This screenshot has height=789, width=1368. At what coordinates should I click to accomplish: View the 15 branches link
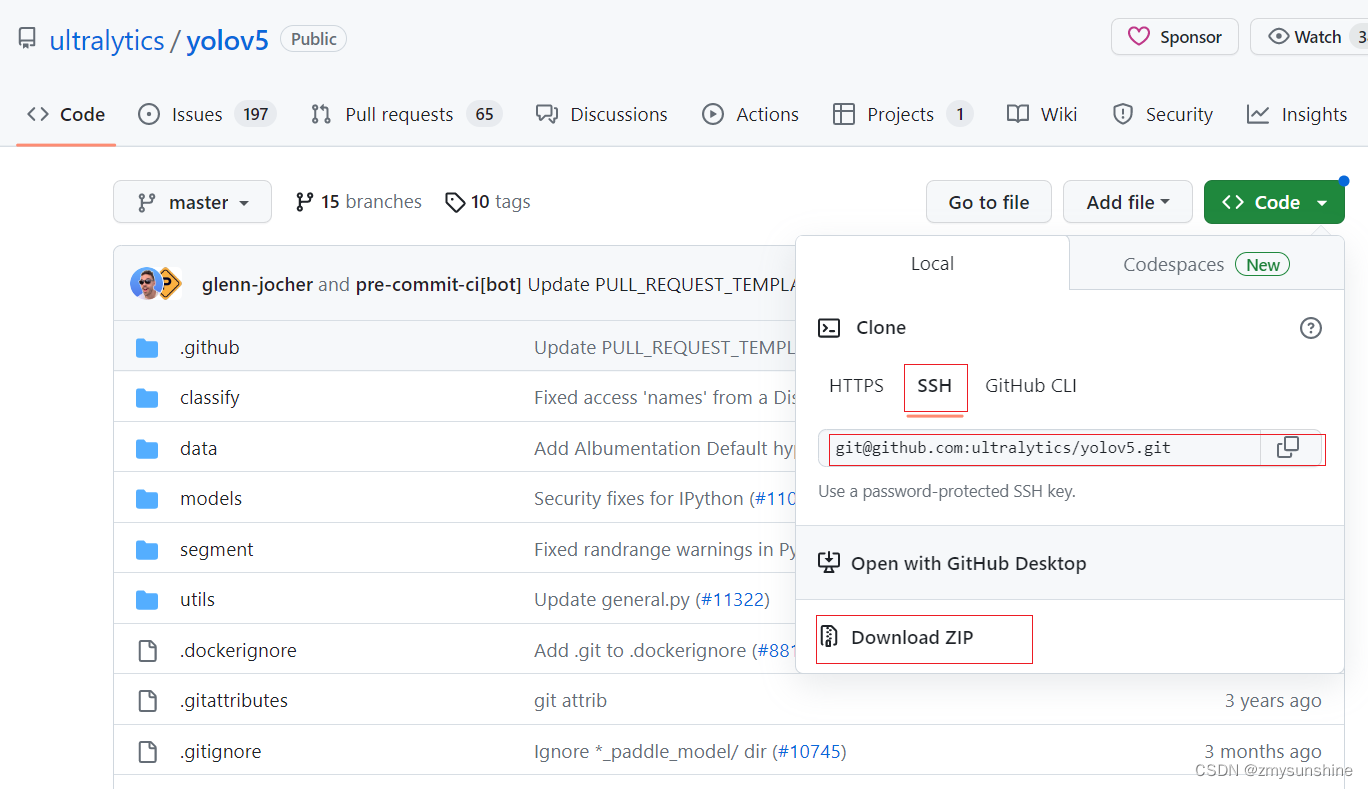coord(359,202)
